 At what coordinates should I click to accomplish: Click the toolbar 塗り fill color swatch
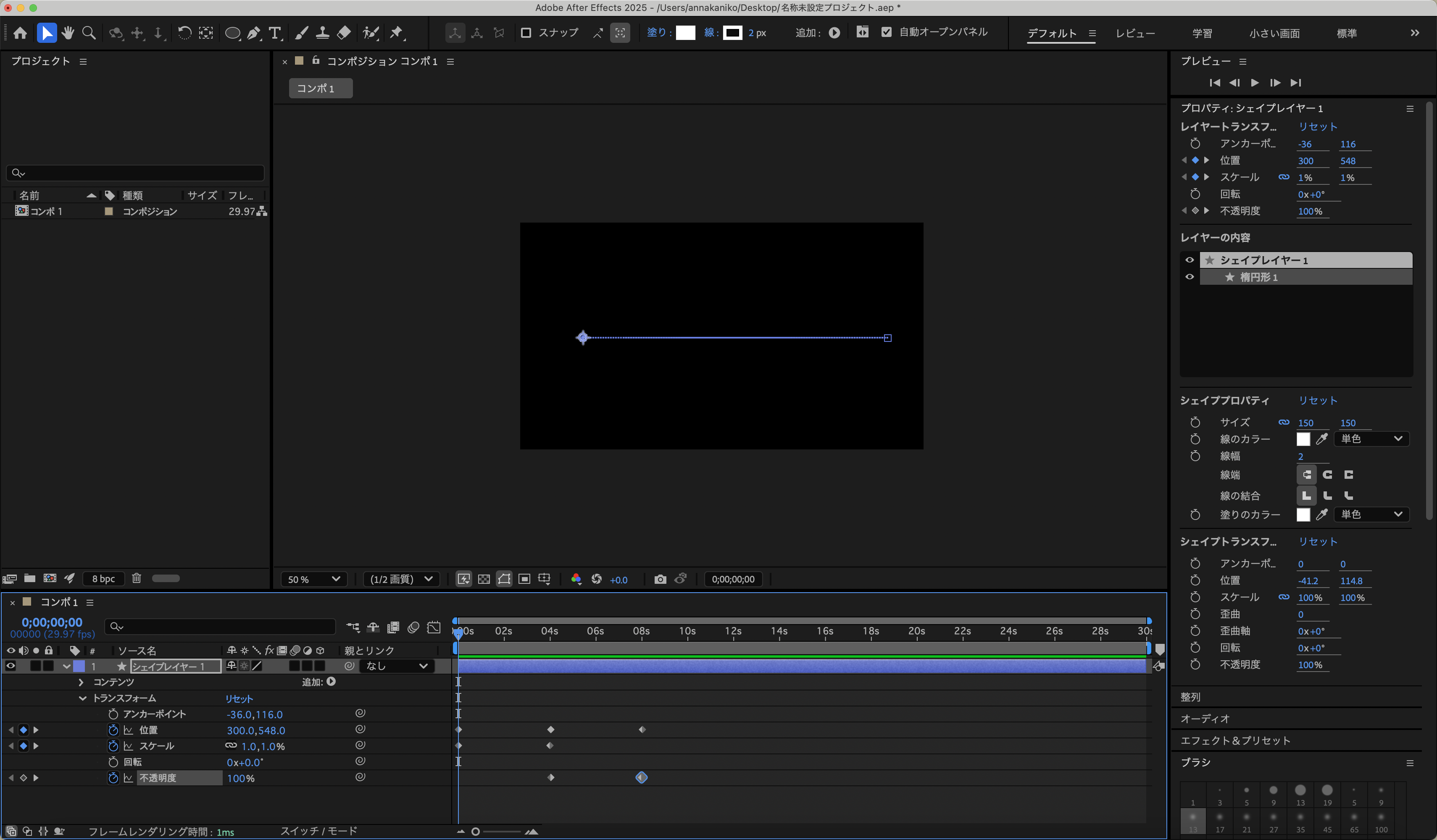[685, 32]
